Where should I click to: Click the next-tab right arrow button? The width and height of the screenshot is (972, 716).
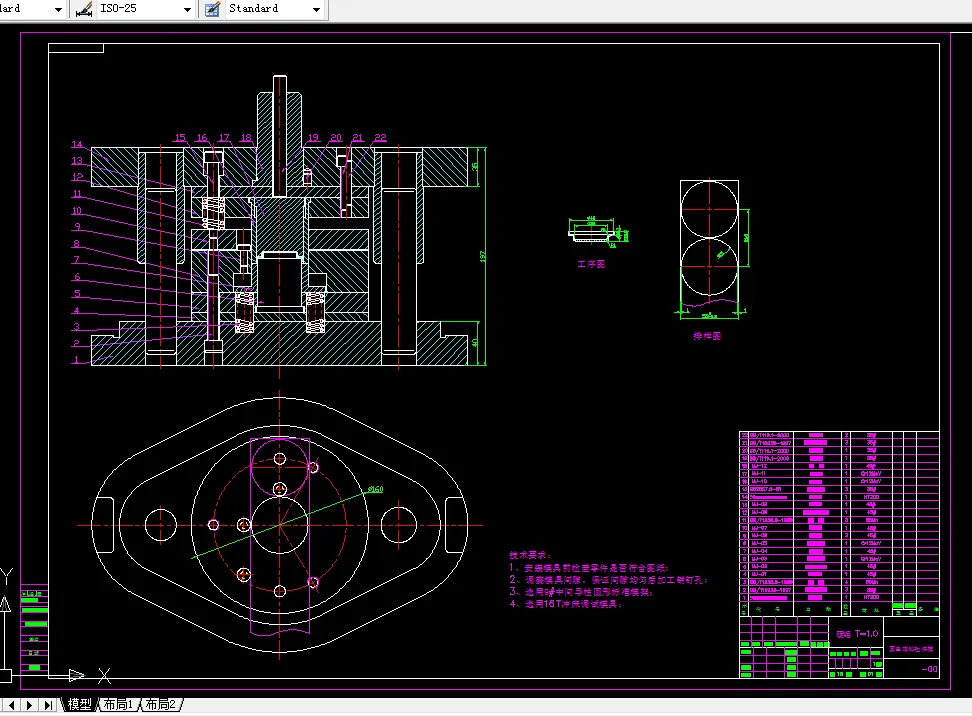click(x=29, y=705)
